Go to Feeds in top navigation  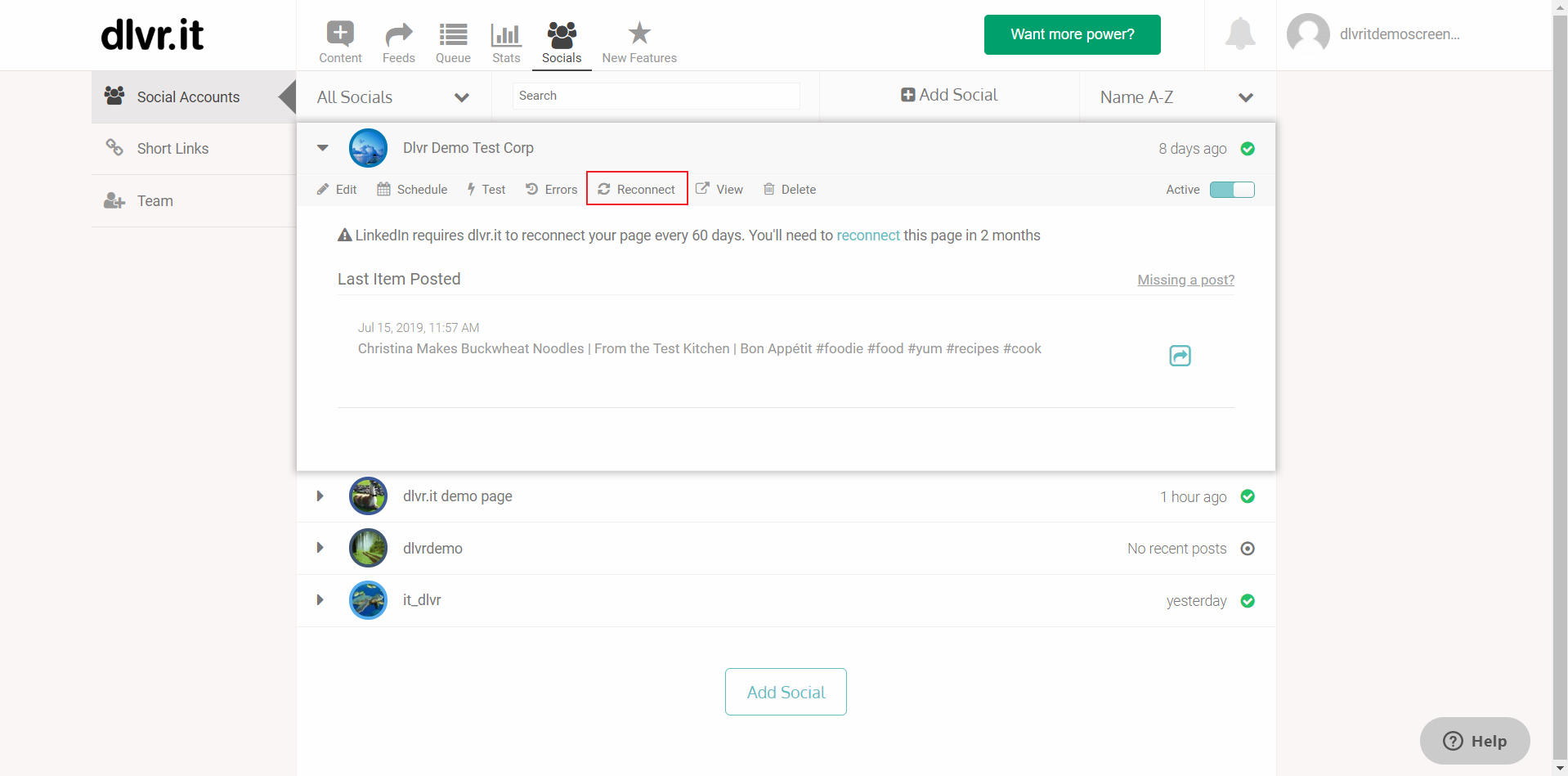[399, 43]
